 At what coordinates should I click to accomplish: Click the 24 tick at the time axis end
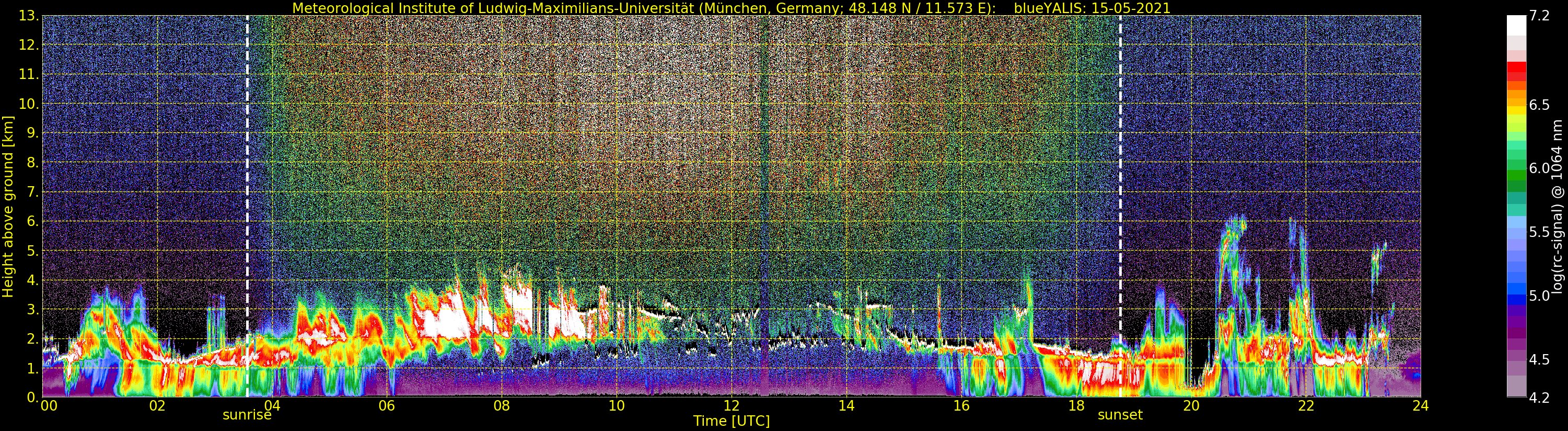pyautogui.click(x=1420, y=406)
